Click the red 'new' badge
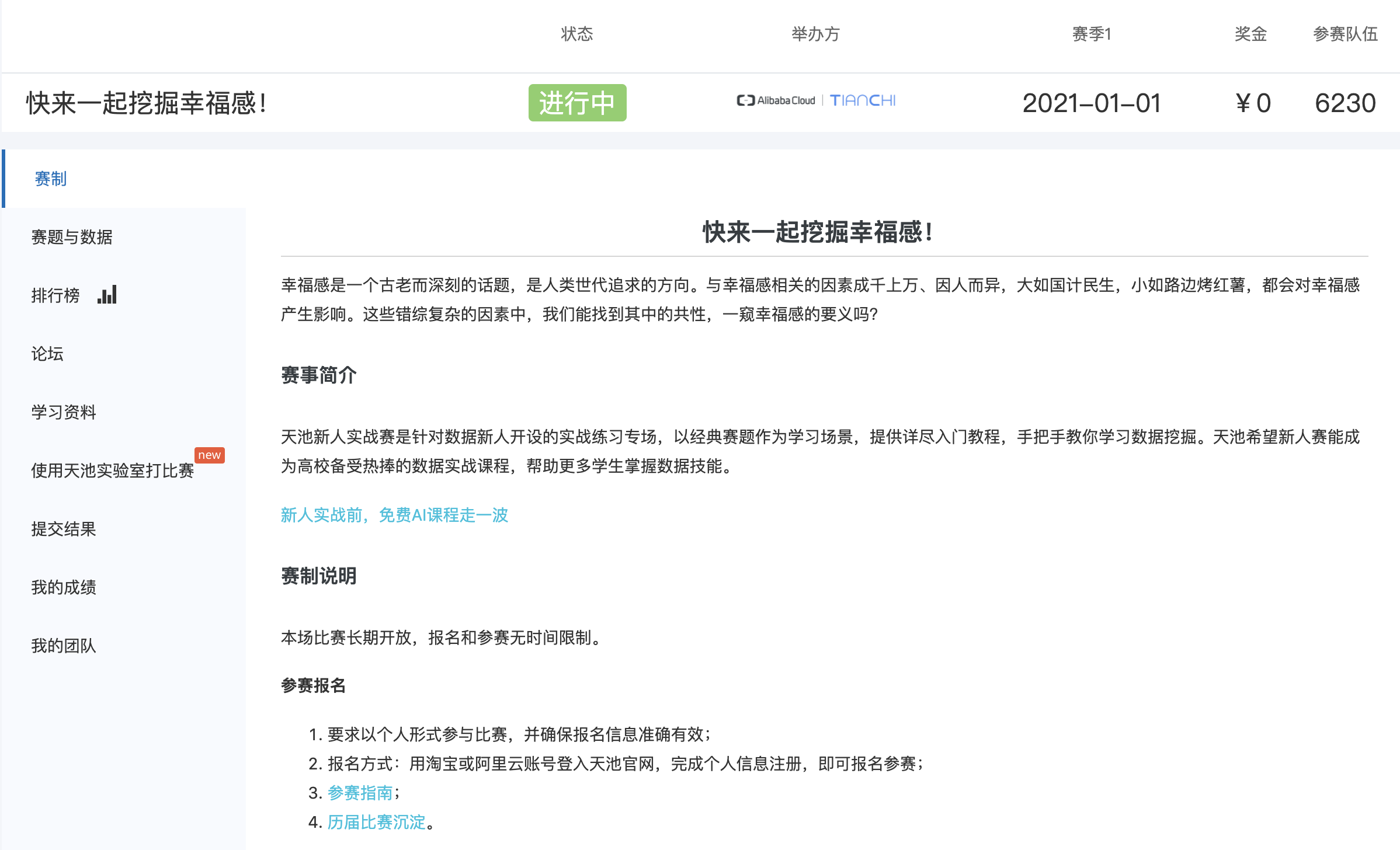The image size is (1400, 850). coord(209,455)
